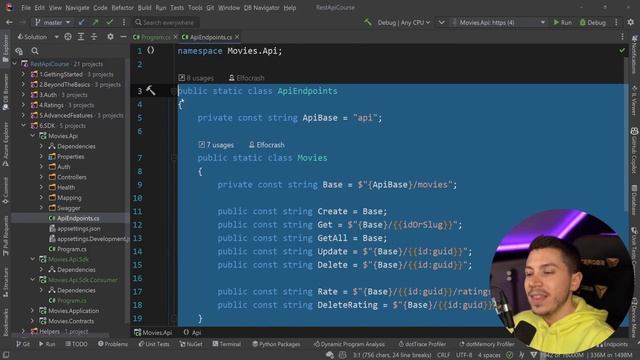The width and height of the screenshot is (640, 360).
Task: Click the search icon in Solution explorer
Action: point(35,51)
